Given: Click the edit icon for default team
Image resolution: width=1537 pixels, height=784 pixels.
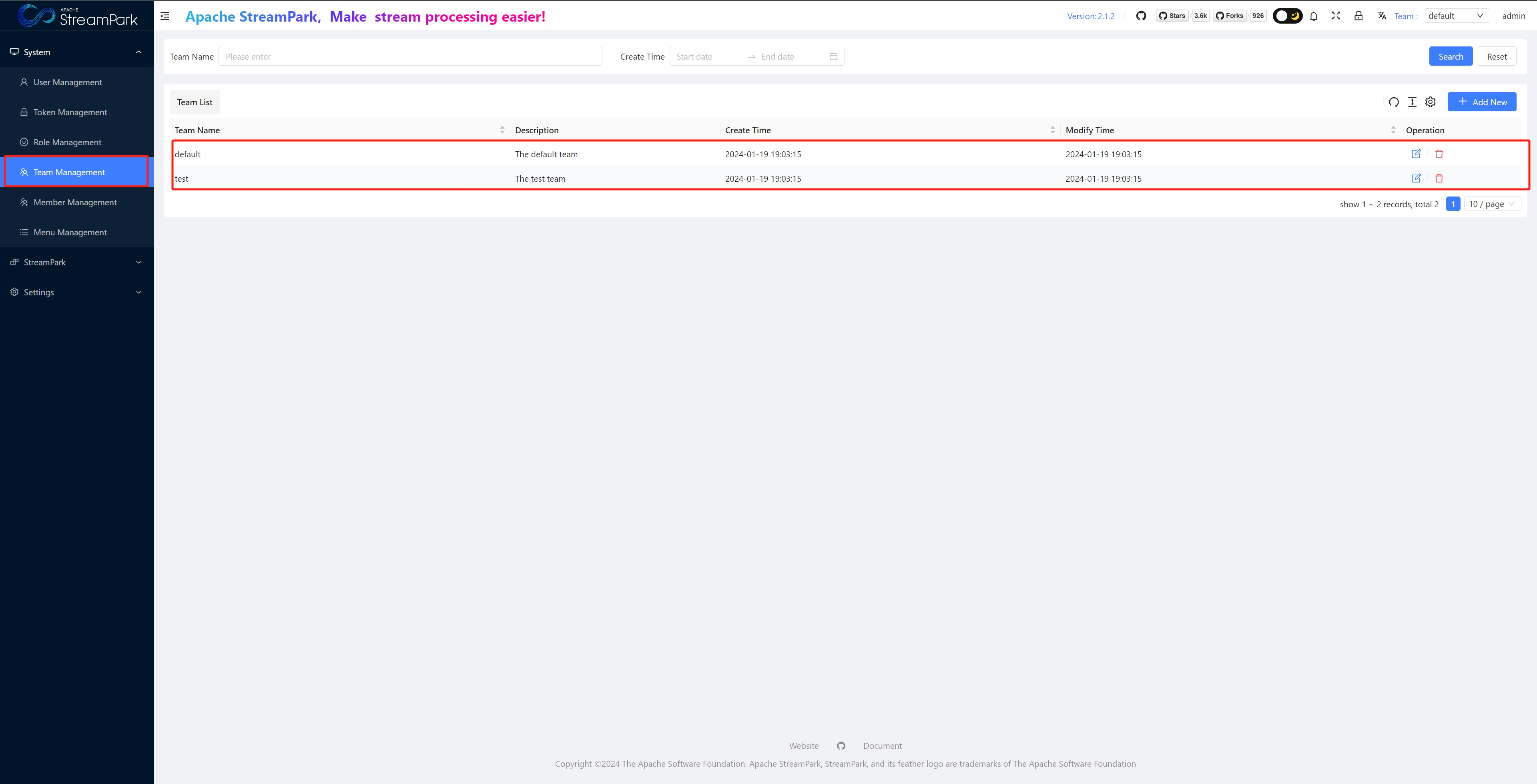Looking at the screenshot, I should (1416, 154).
